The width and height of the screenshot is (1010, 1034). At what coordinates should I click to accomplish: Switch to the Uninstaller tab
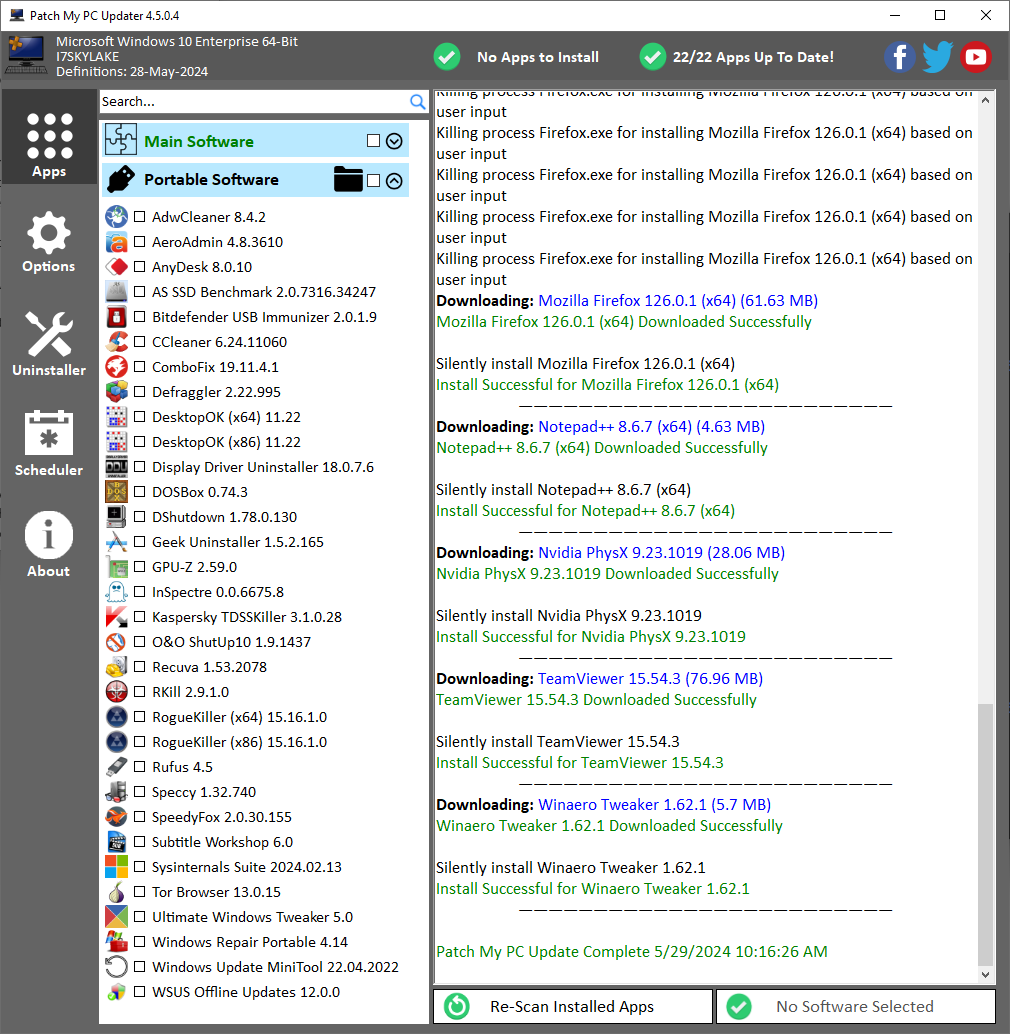coord(49,345)
